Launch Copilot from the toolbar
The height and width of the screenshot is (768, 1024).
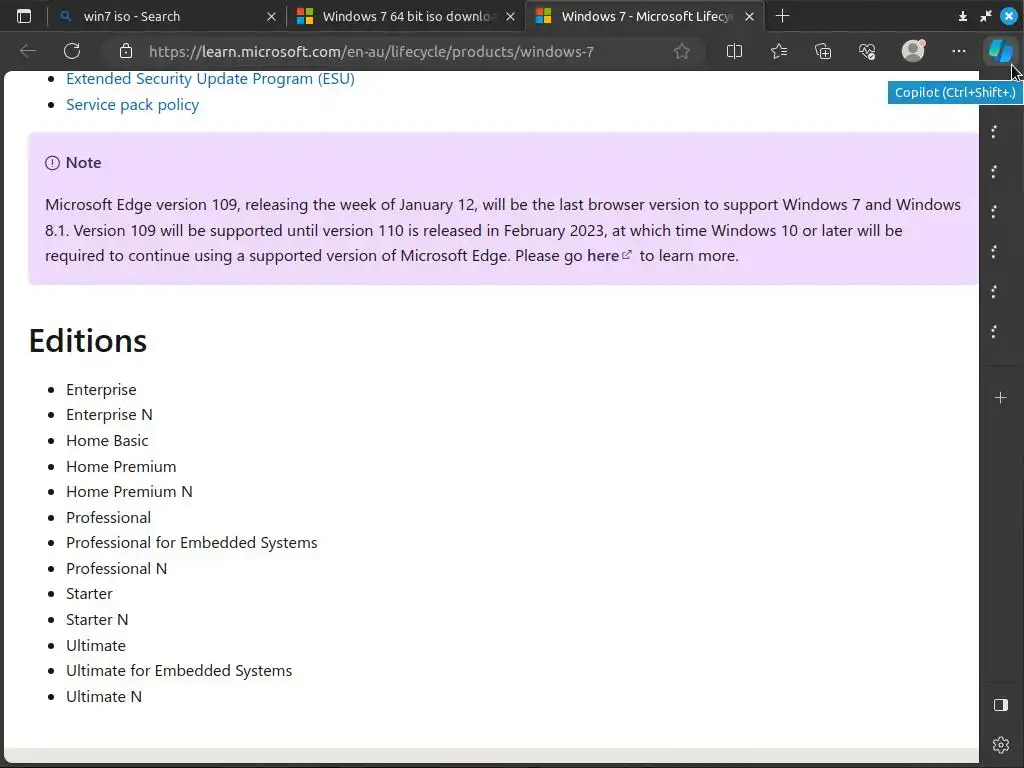(1000, 50)
